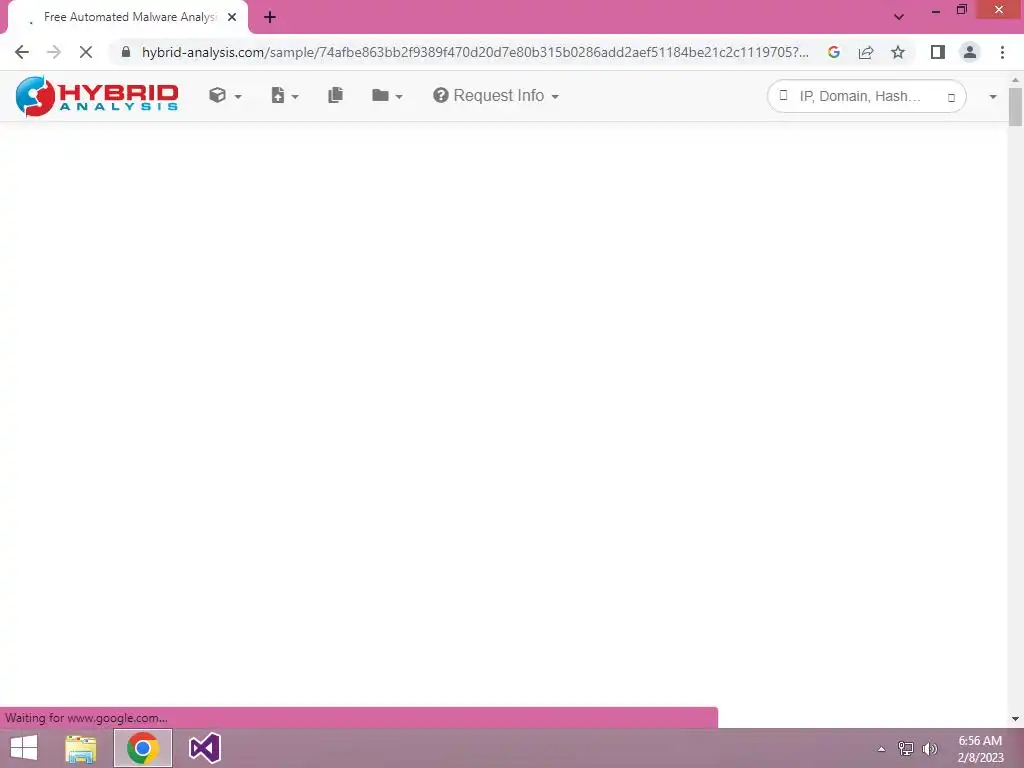Open the tab search chevron

point(899,17)
